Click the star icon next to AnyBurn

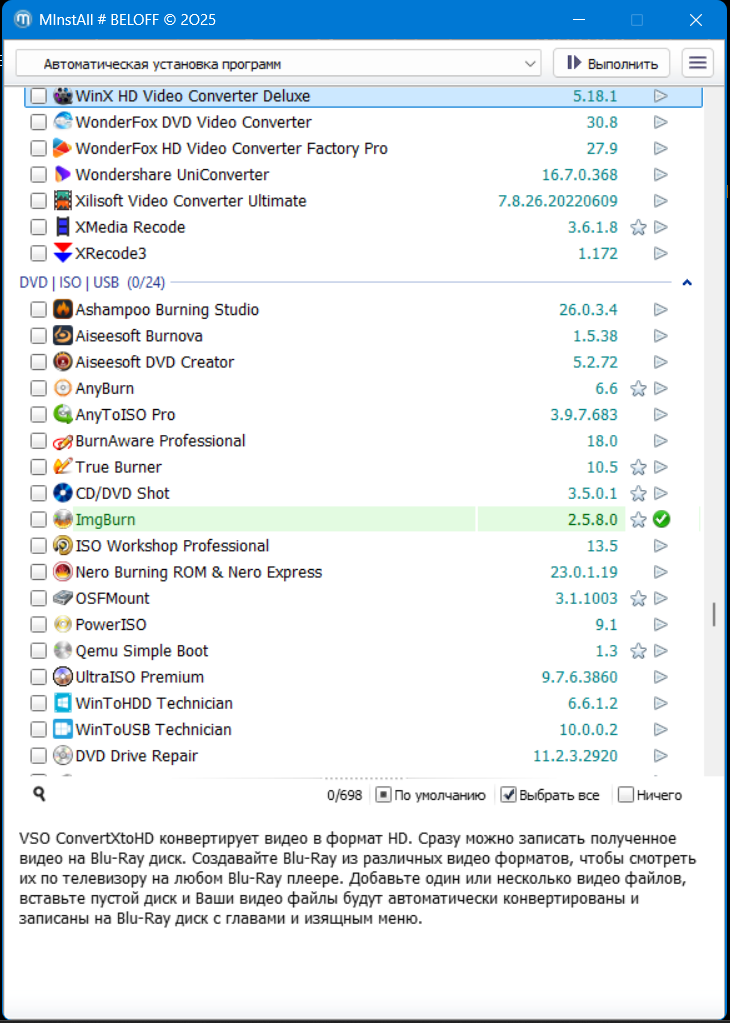(638, 389)
